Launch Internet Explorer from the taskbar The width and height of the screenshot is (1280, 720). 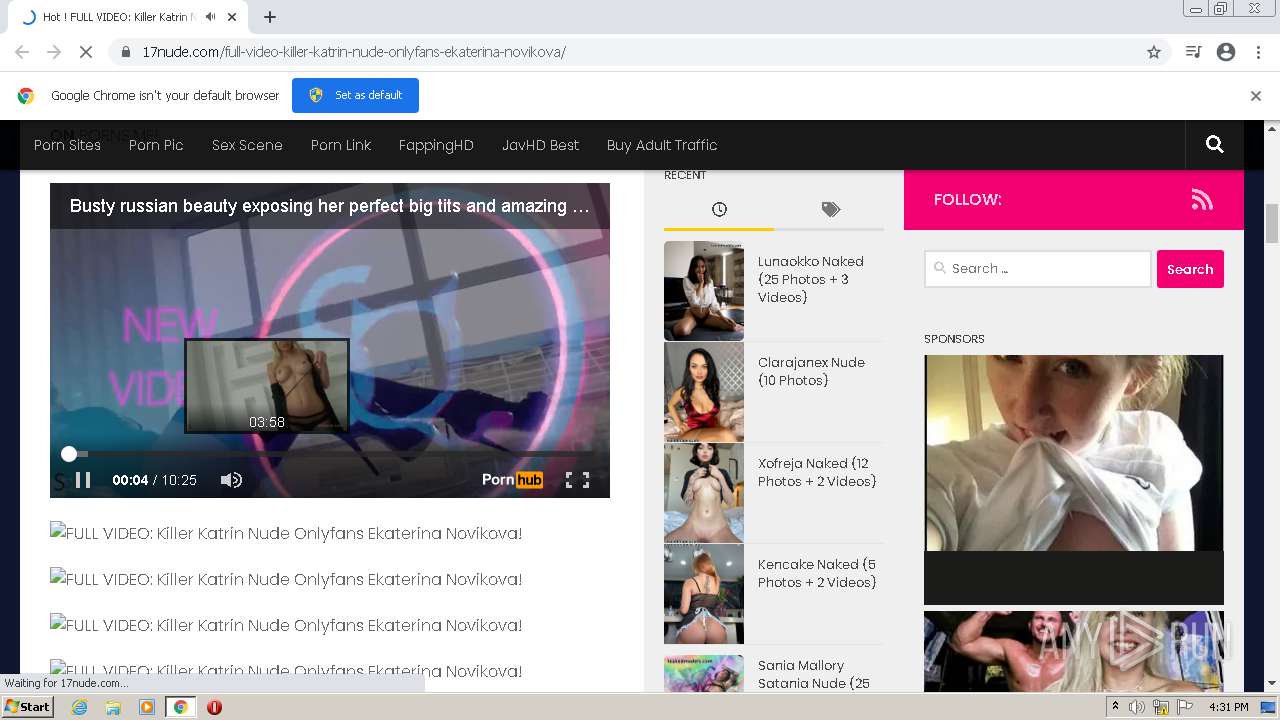[79, 707]
